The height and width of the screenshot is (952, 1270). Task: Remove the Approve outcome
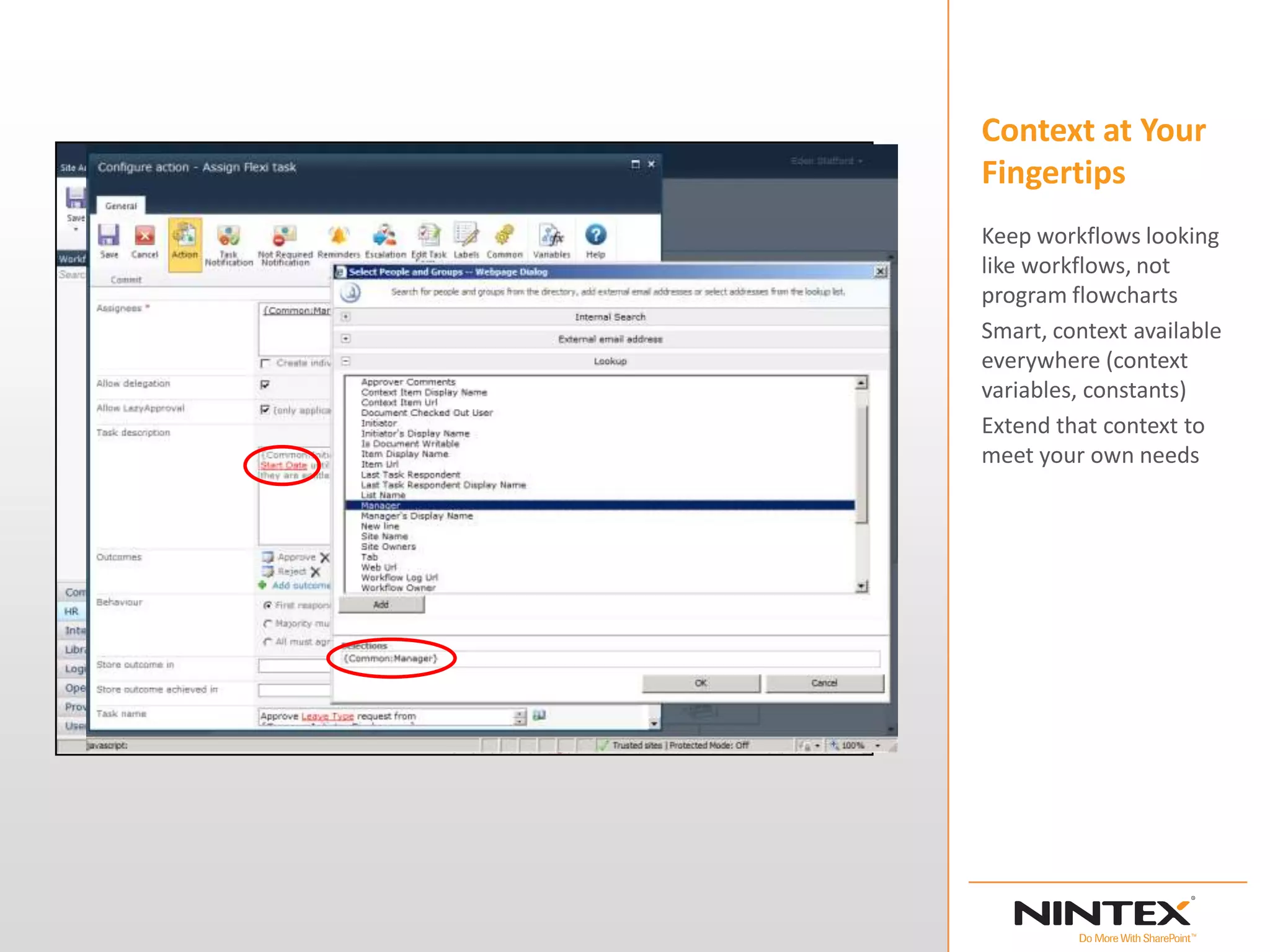325,557
